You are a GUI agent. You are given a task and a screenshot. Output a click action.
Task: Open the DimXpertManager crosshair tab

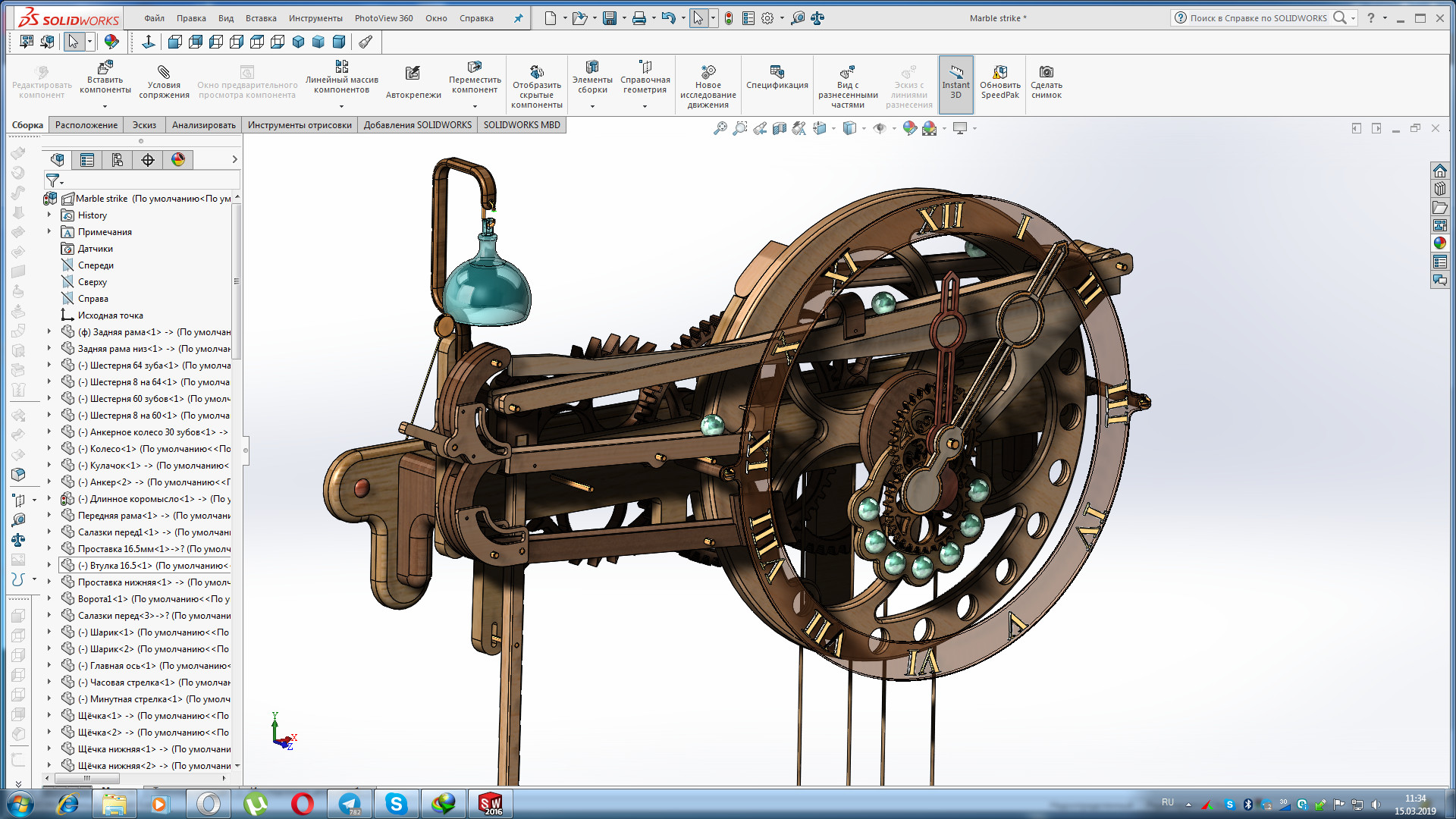148,159
